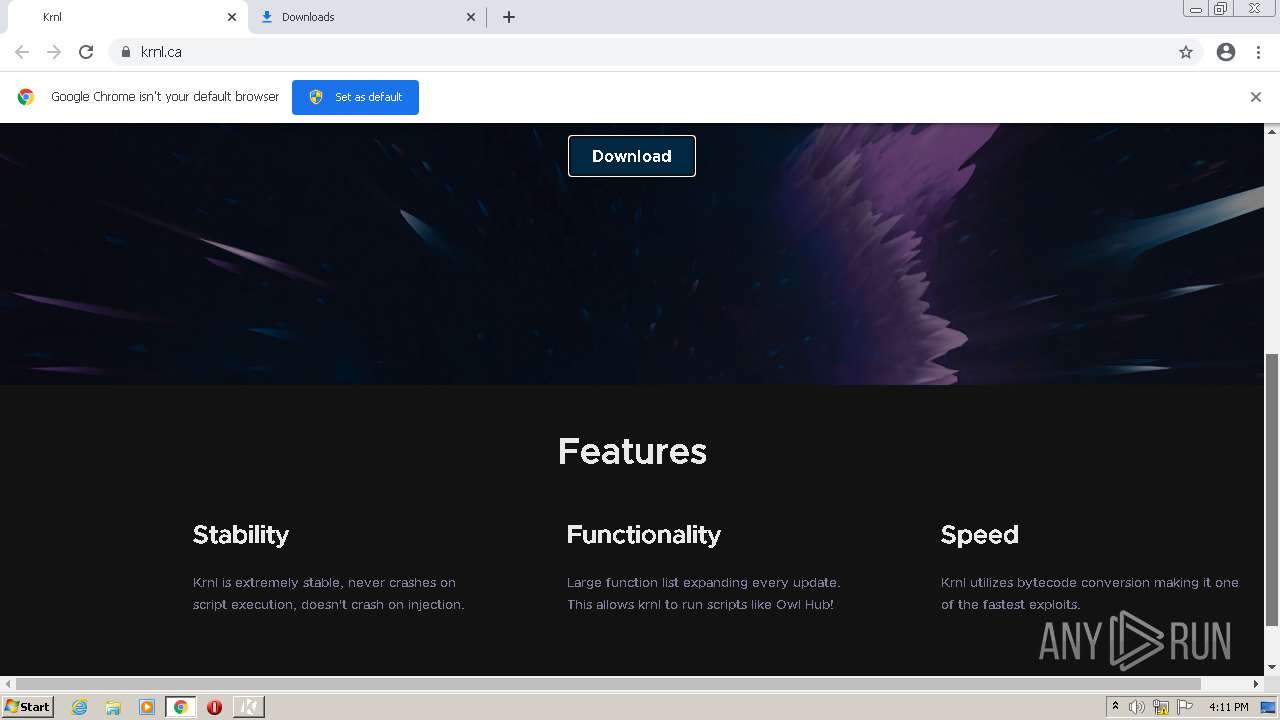Open the Krnl app in taskbar
This screenshot has height=720, width=1280.
248,707
